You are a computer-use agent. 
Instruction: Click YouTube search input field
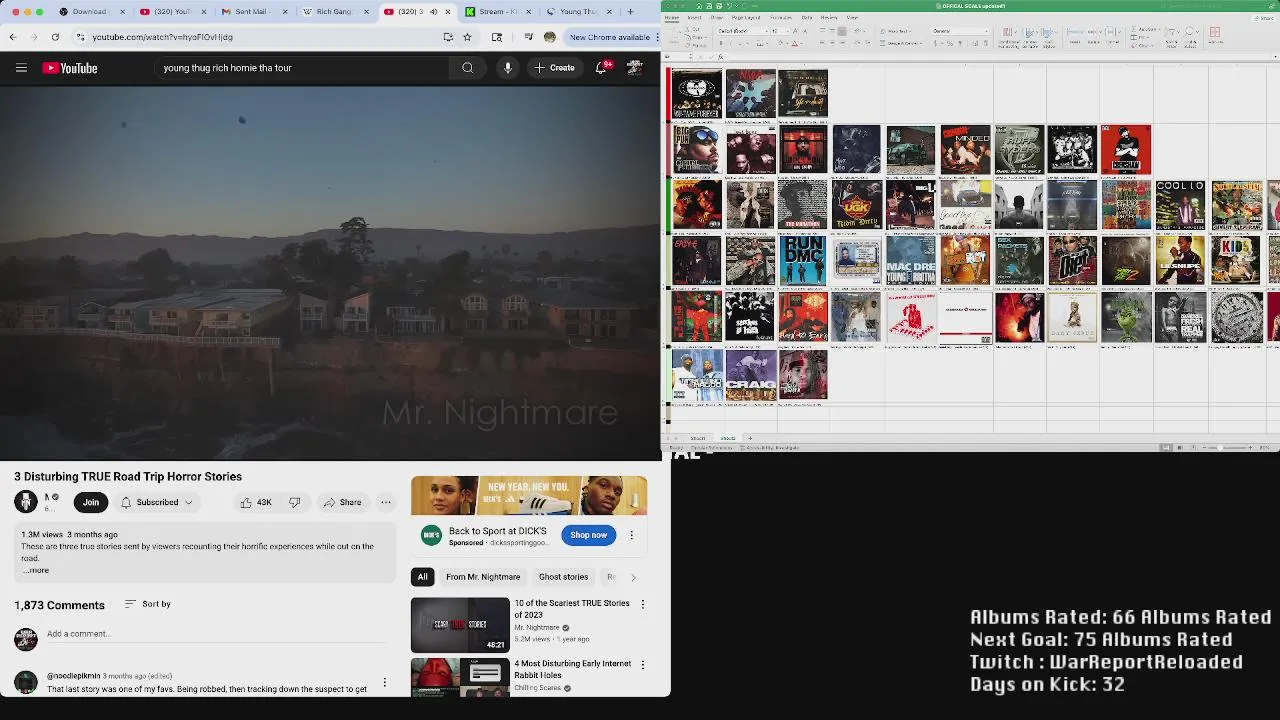[x=300, y=68]
